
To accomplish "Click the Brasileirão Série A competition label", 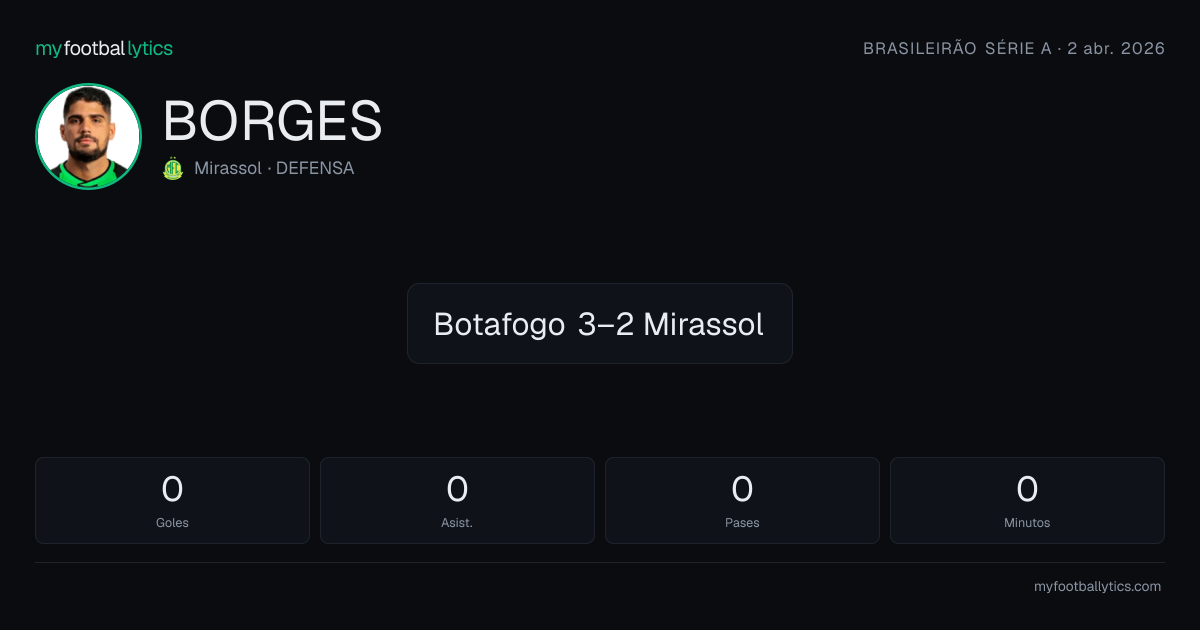I will pos(956,48).
